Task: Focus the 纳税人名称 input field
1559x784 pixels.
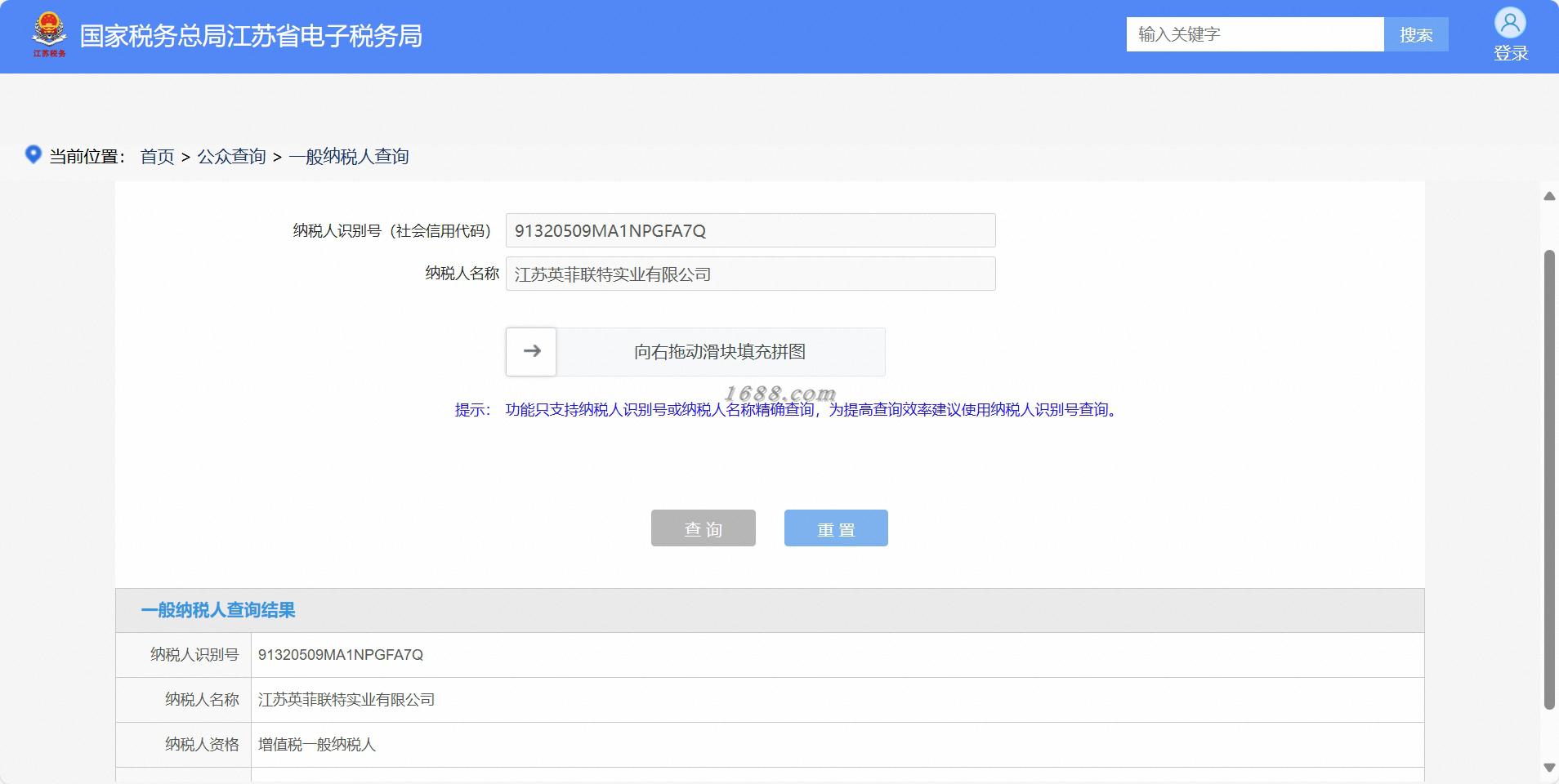Action: click(750, 274)
